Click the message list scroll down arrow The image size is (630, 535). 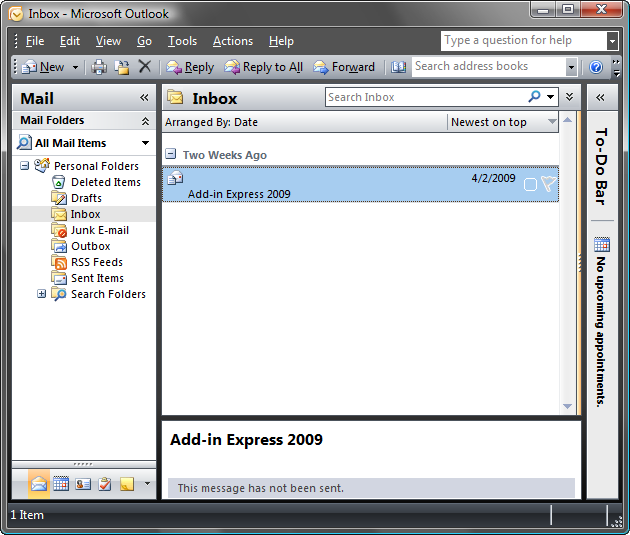[x=567, y=406]
